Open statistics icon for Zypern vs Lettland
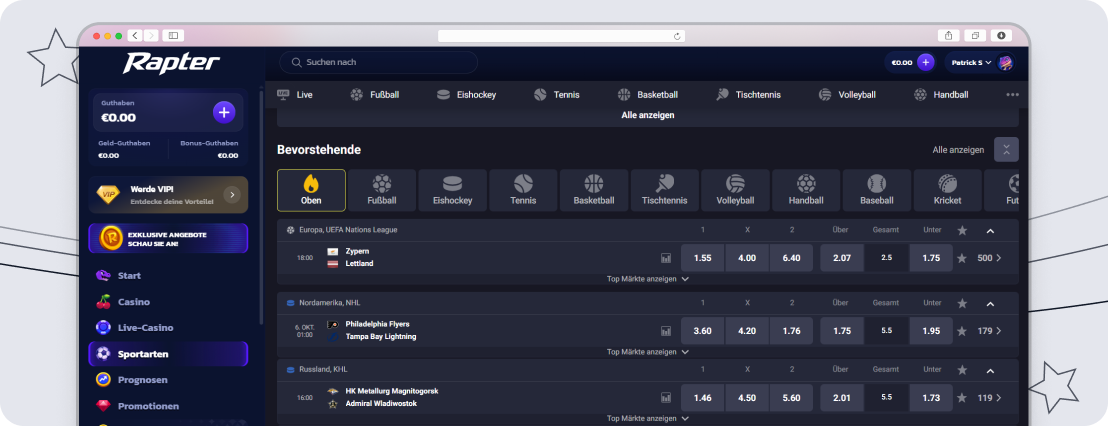 click(666, 258)
